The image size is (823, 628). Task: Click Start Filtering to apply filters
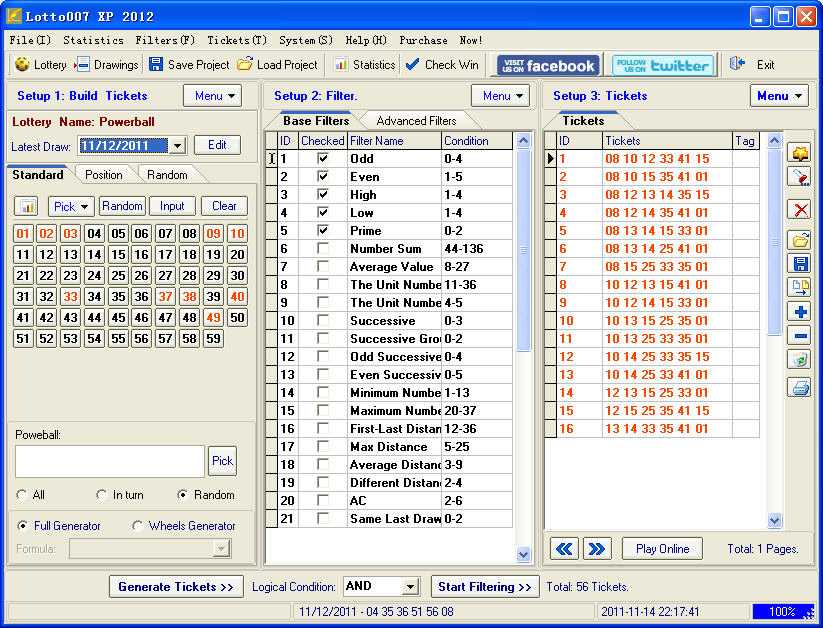point(484,587)
